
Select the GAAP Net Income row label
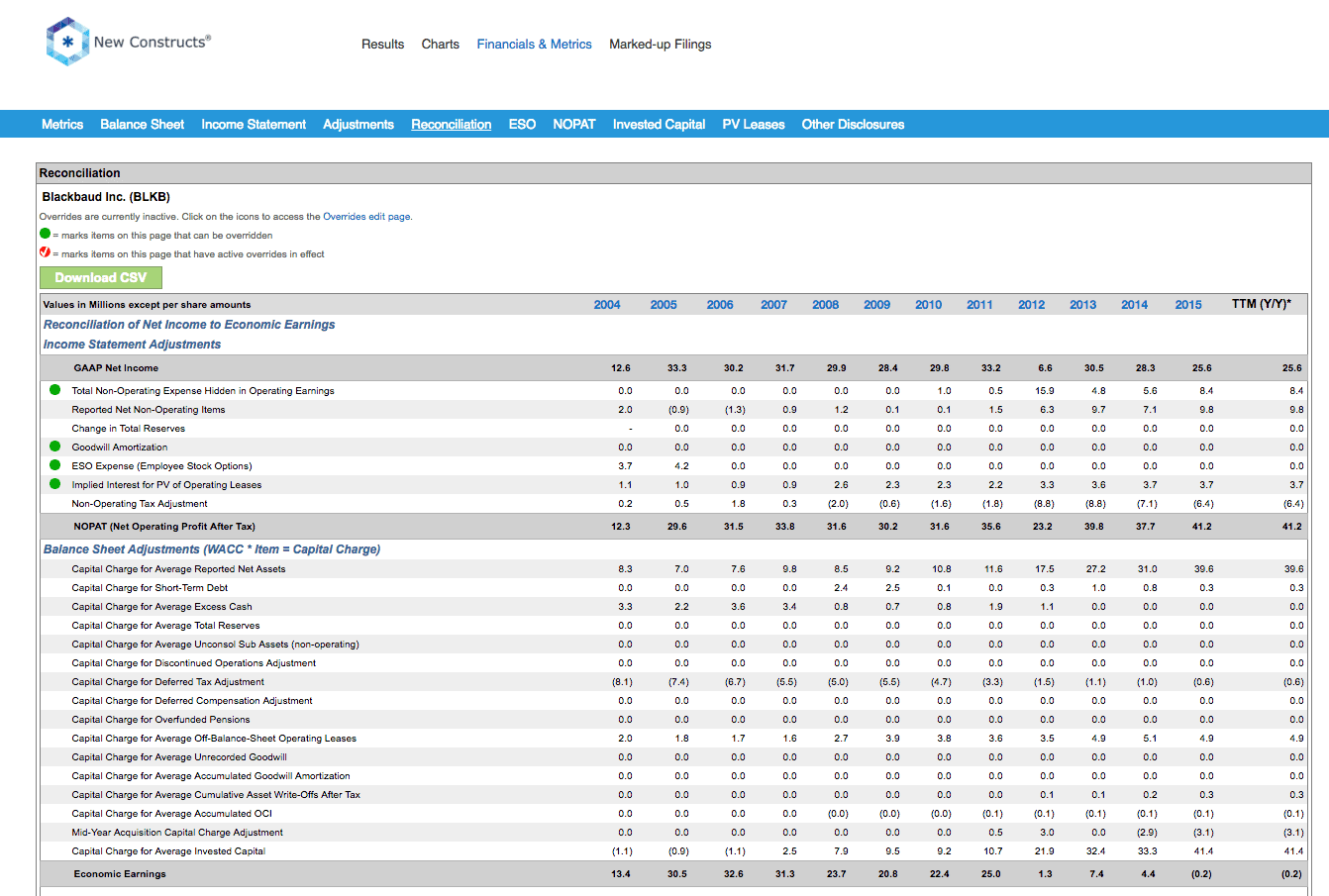tap(116, 368)
